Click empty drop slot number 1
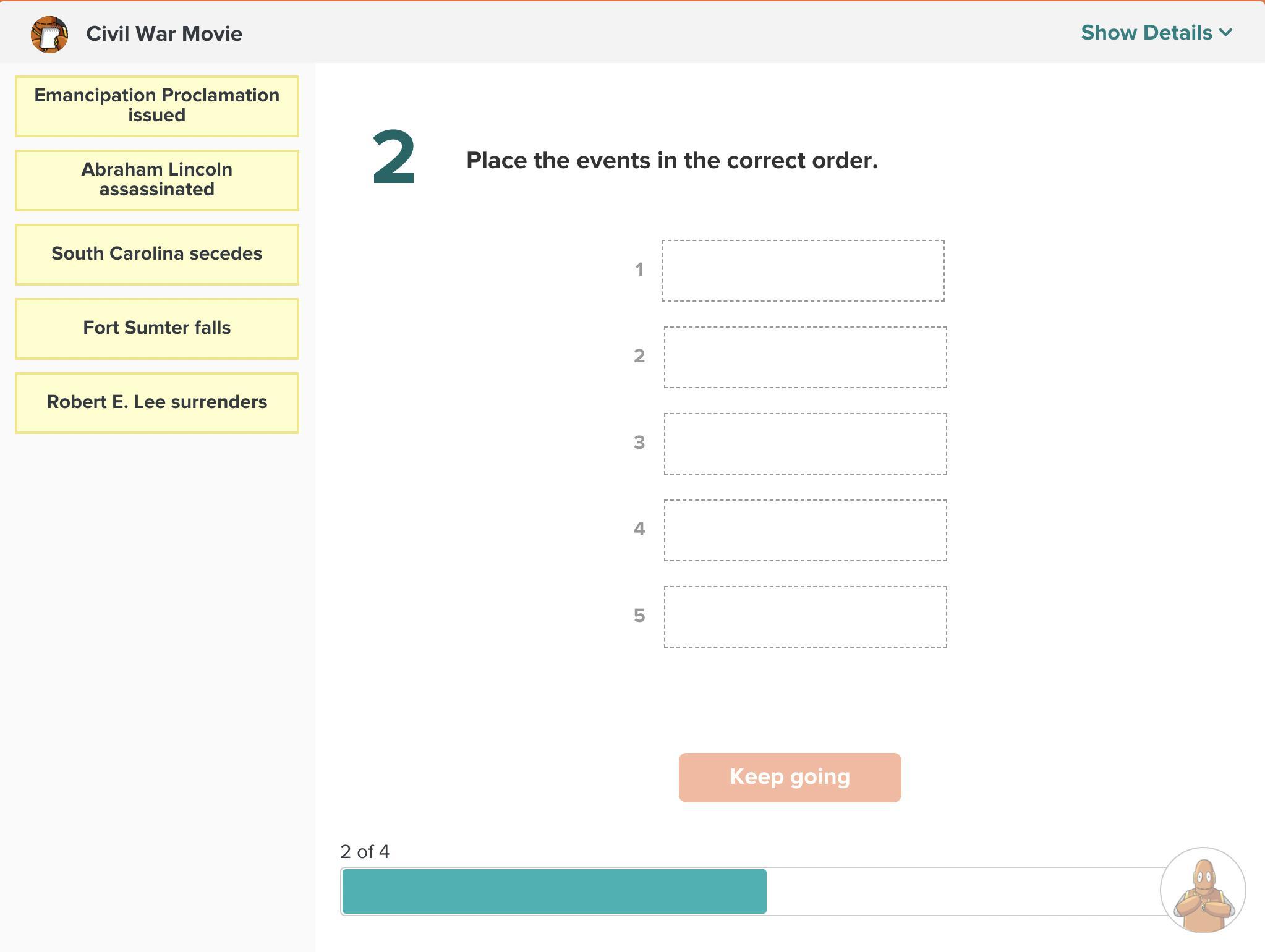 803,271
